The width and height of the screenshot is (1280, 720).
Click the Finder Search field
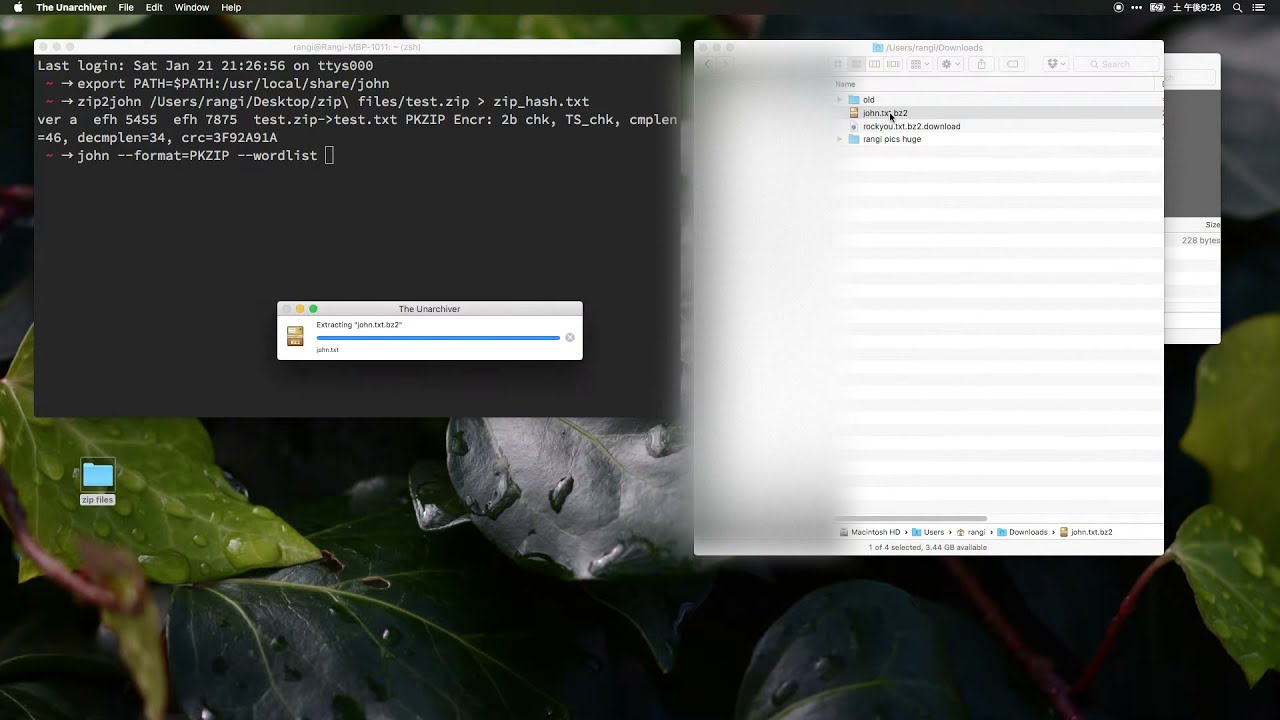(1116, 64)
